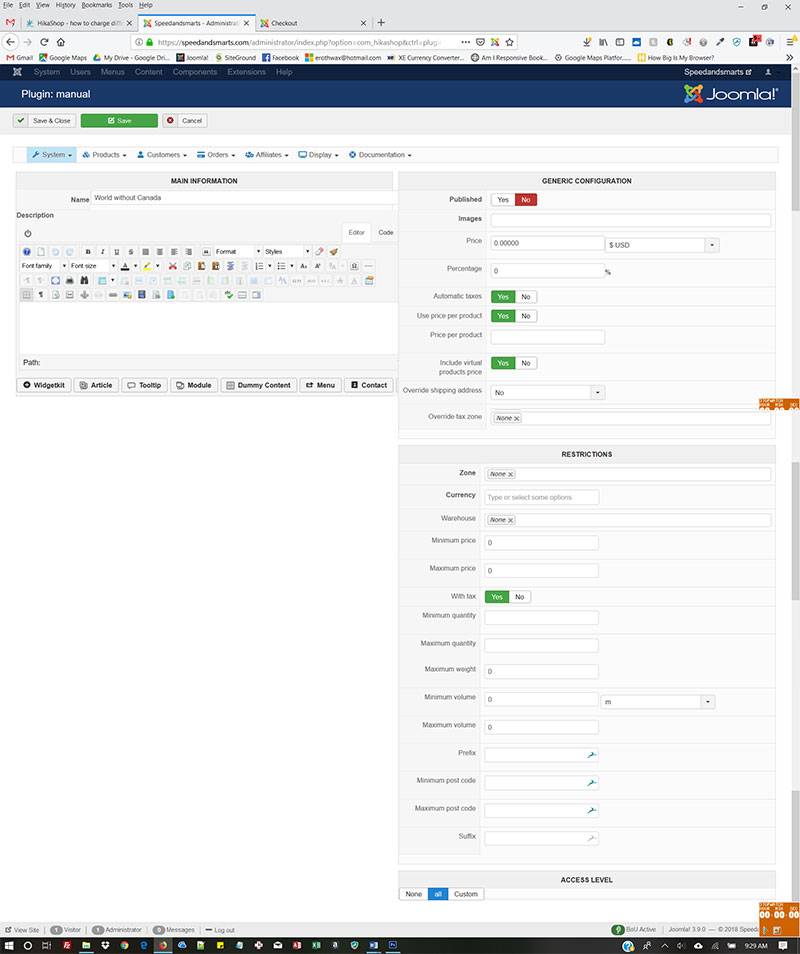Expand the Products menu dropdown
800x954 pixels.
(105, 155)
